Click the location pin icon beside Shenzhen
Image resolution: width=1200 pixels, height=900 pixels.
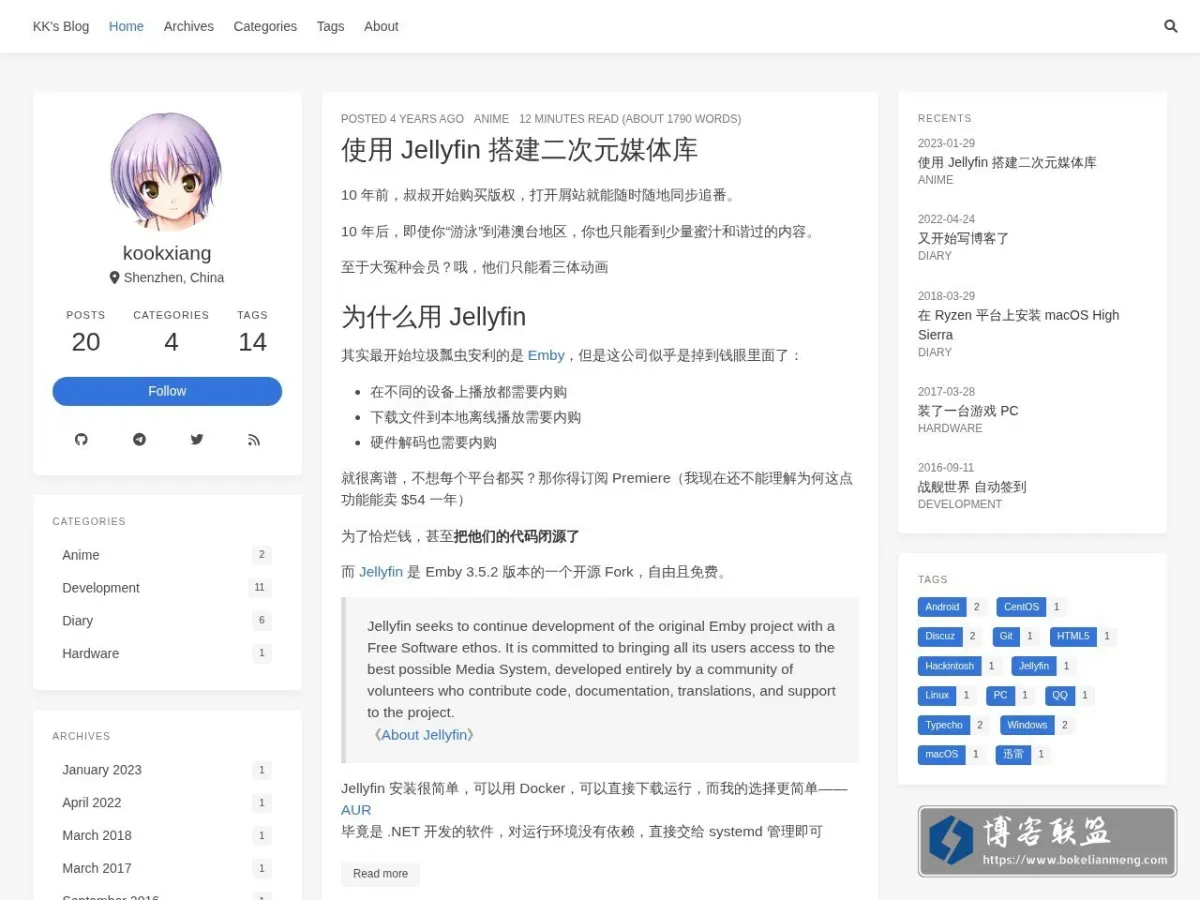114,277
